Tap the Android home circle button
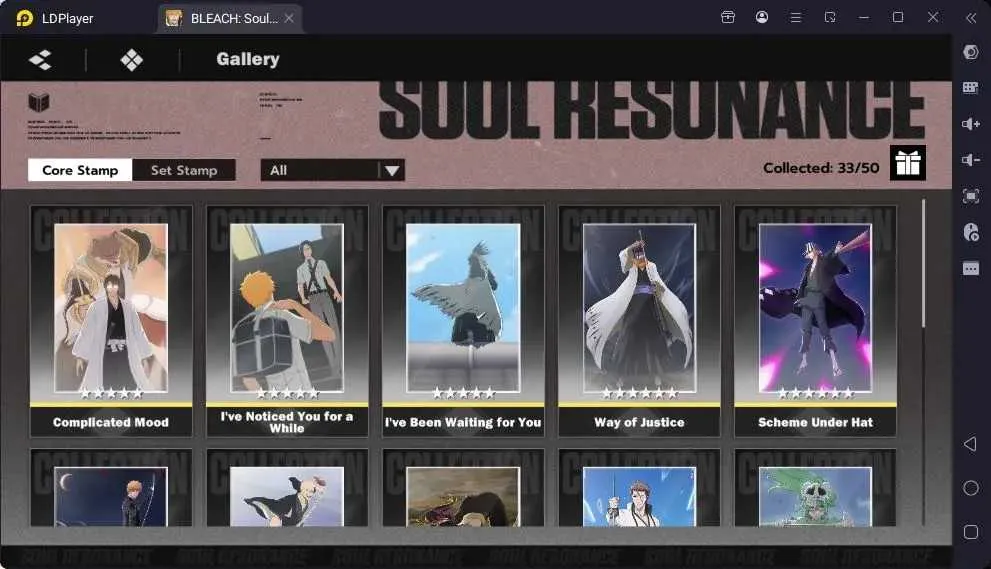Image resolution: width=991 pixels, height=569 pixels. [x=971, y=488]
